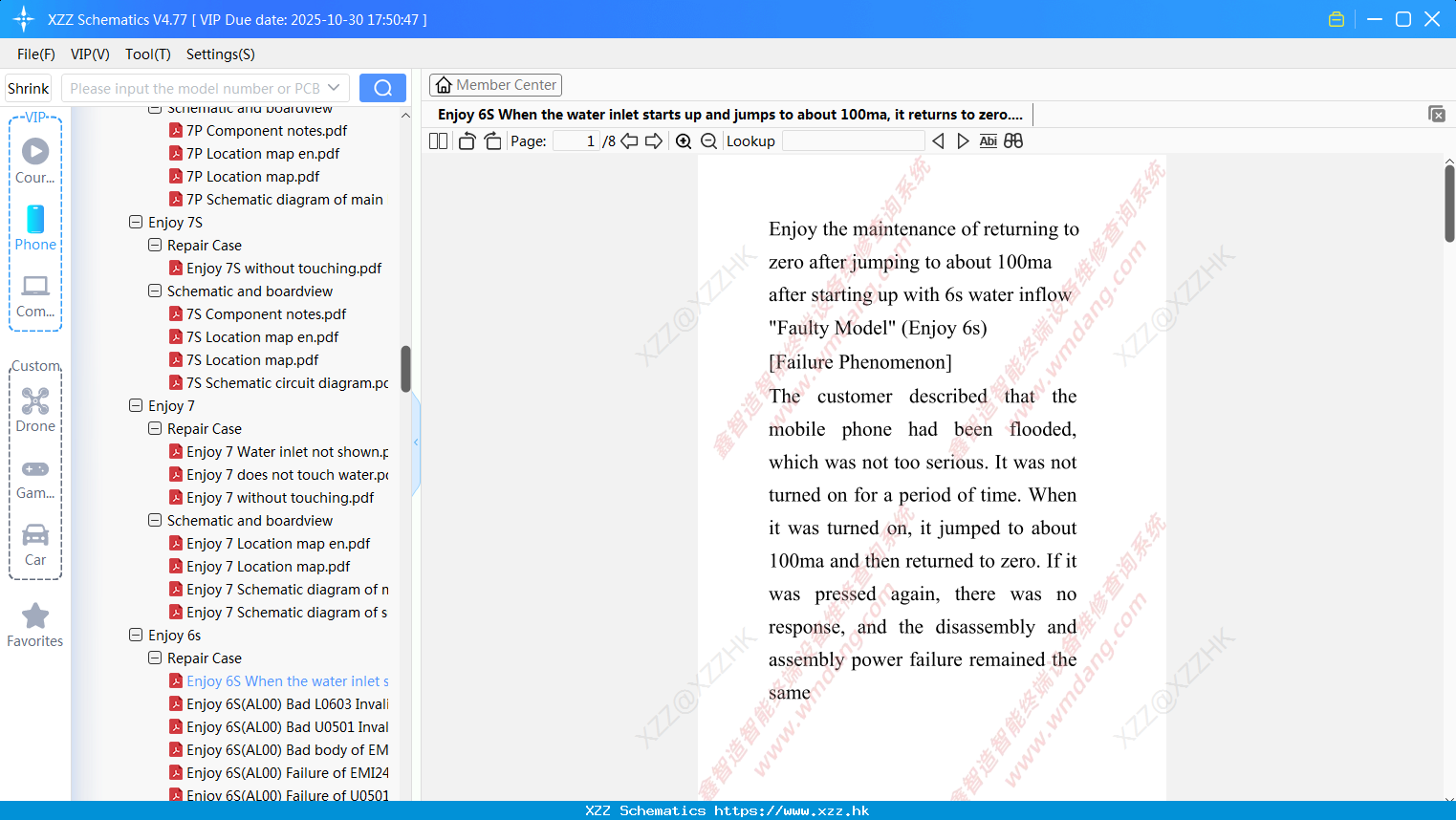Open the Game console category
The image size is (1456, 820).
click(x=35, y=479)
